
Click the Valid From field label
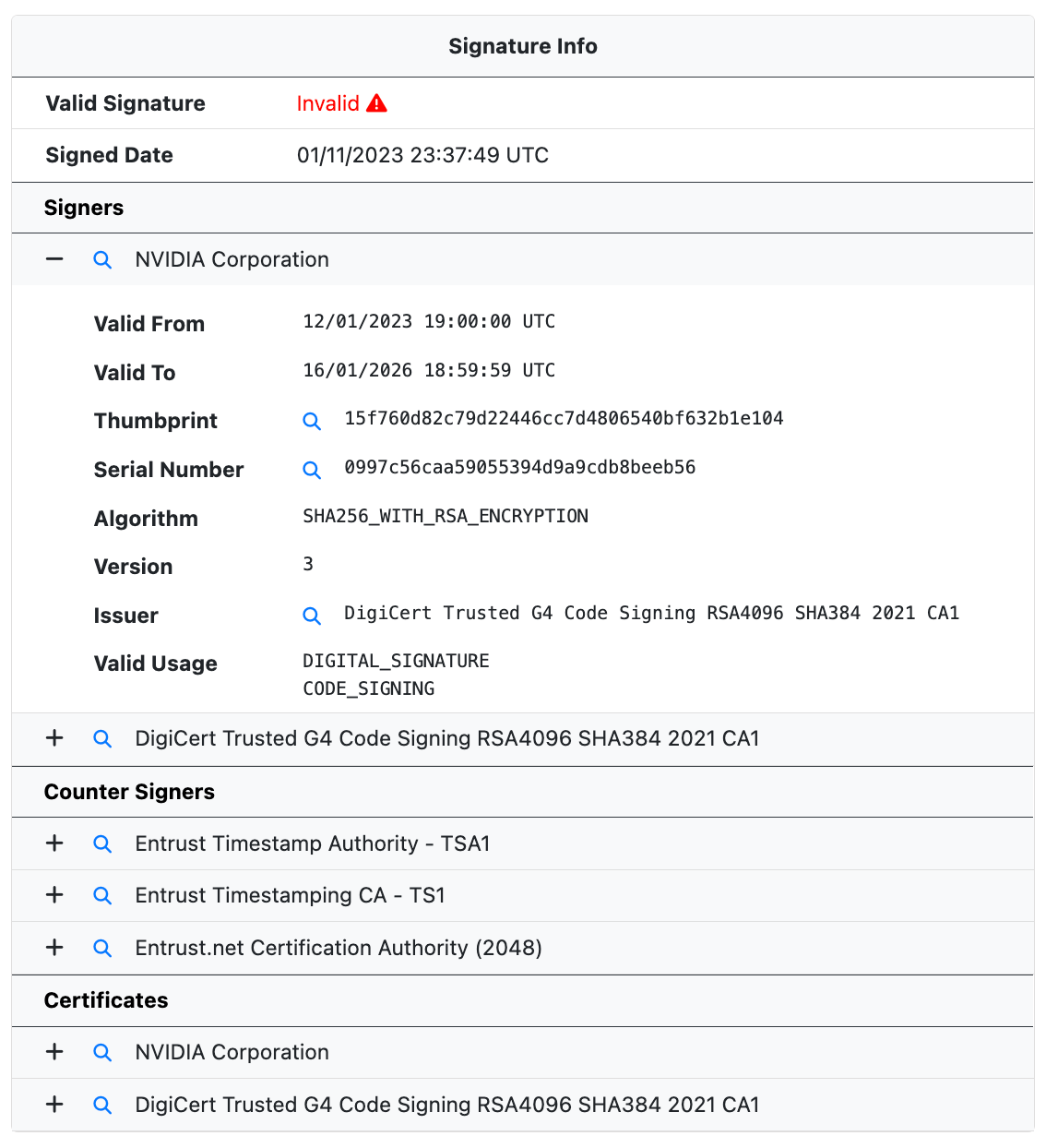[x=149, y=324]
